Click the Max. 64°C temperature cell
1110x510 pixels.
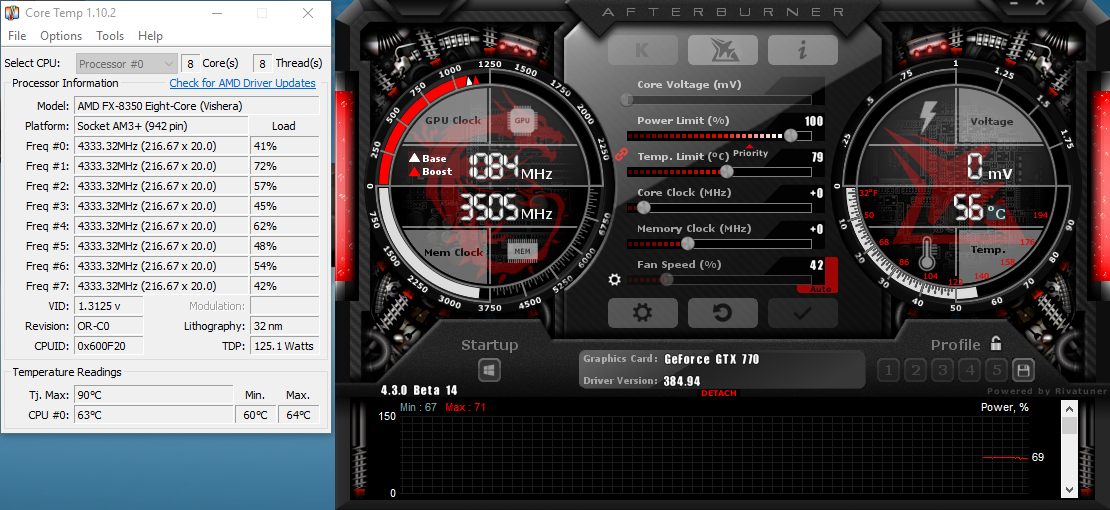click(298, 414)
